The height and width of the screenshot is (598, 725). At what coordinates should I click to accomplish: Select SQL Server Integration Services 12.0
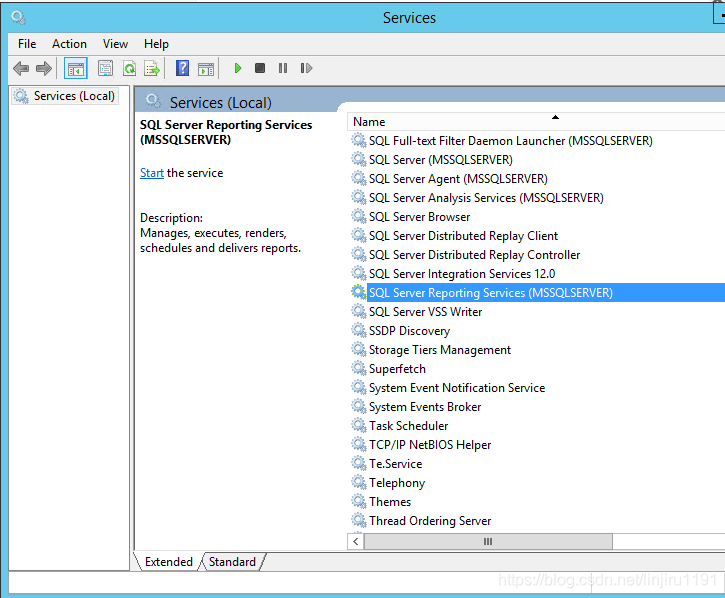pyautogui.click(x=462, y=273)
